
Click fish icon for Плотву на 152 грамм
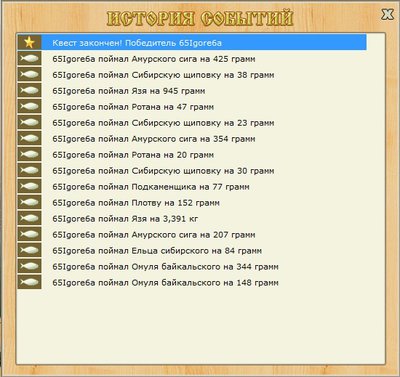(x=29, y=203)
